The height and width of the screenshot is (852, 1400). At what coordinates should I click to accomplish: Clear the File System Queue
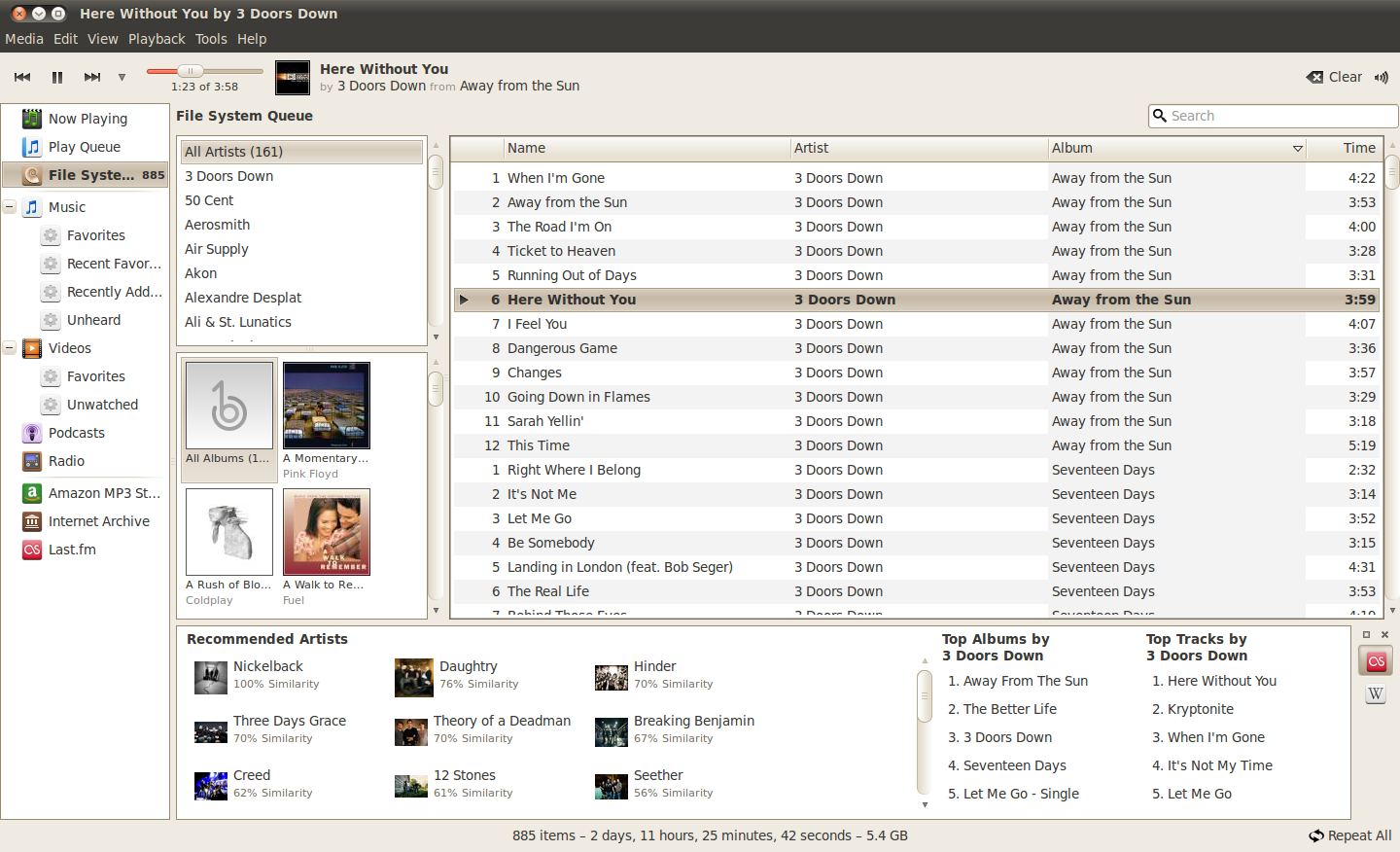[1334, 77]
